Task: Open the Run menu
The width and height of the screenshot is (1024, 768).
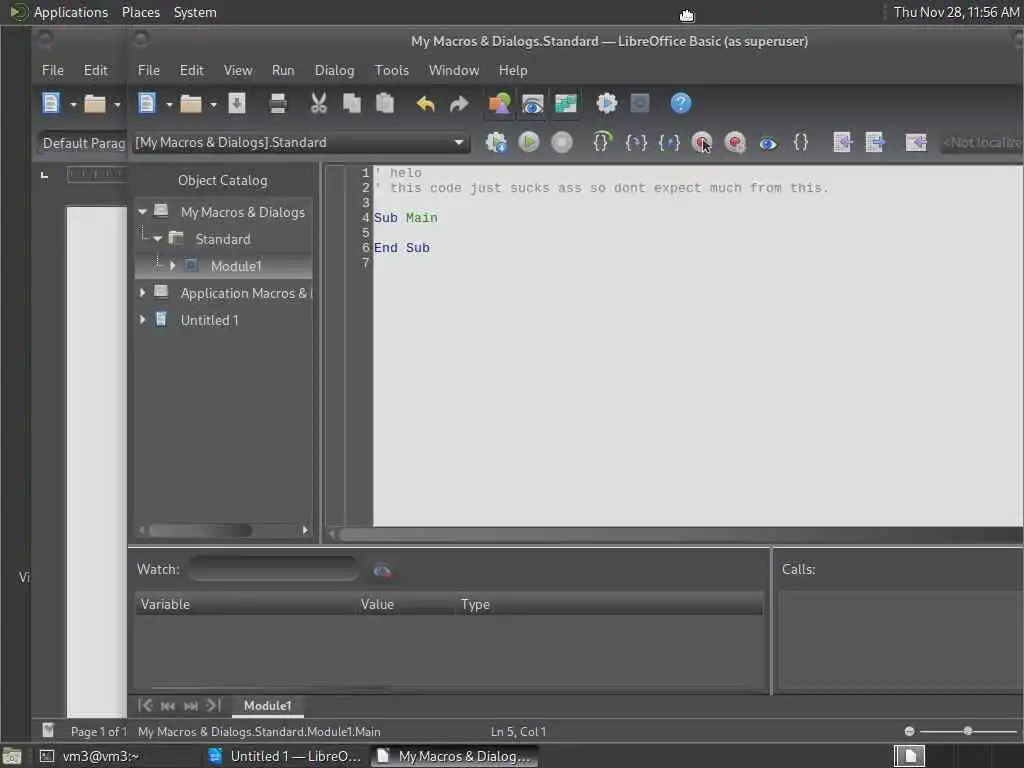Action: (x=283, y=70)
